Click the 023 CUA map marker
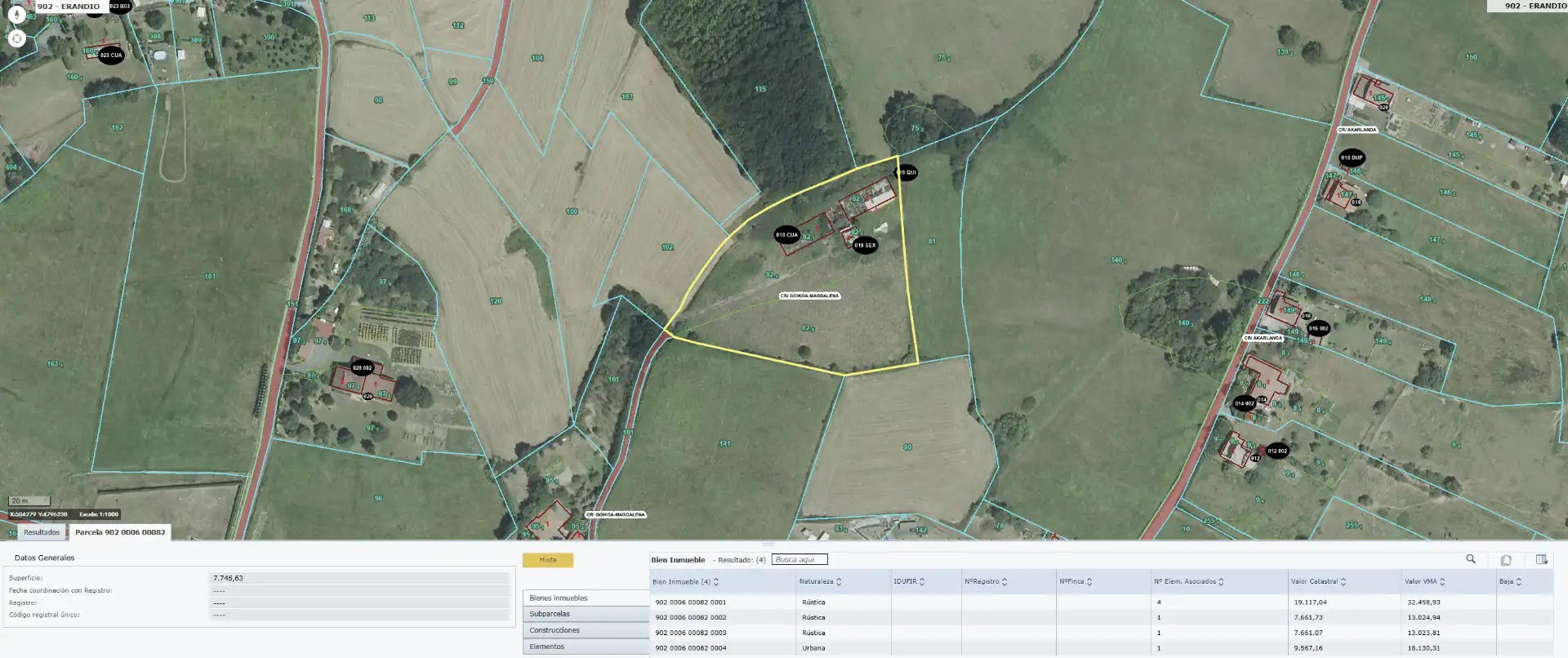Image resolution: width=1568 pixels, height=658 pixels. (x=111, y=56)
